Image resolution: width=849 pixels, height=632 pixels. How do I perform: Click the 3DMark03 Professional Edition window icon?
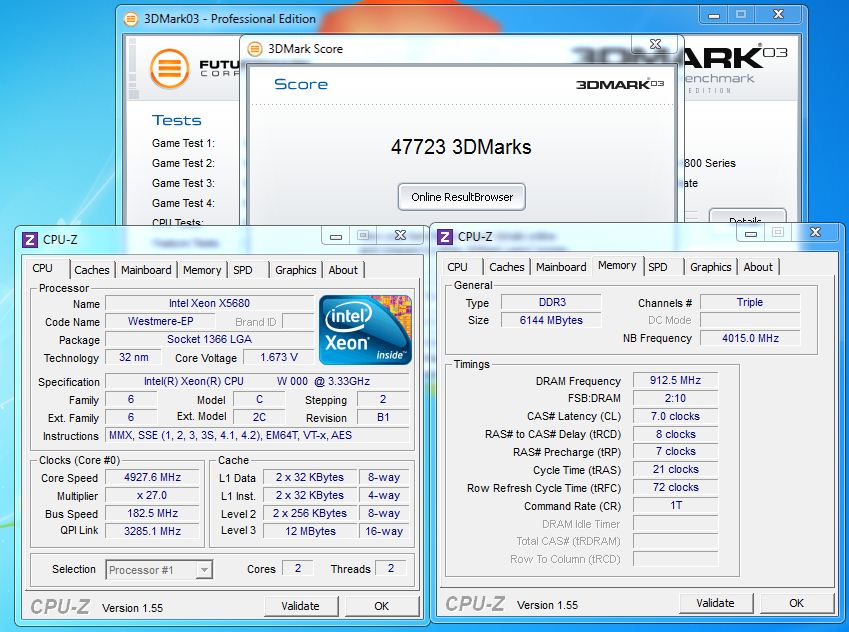point(131,18)
